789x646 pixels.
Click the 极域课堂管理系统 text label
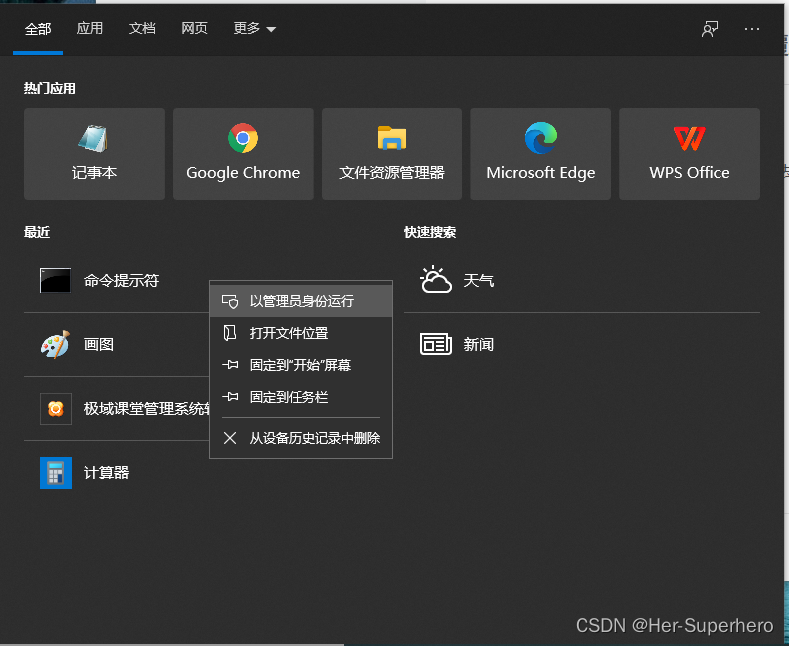[146, 409]
